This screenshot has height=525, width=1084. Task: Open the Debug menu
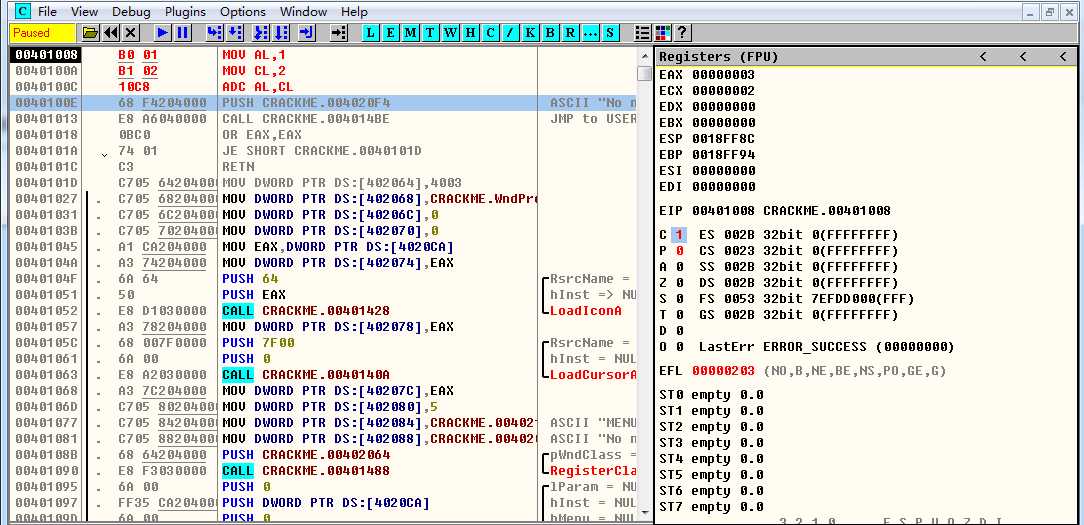pyautogui.click(x=131, y=11)
